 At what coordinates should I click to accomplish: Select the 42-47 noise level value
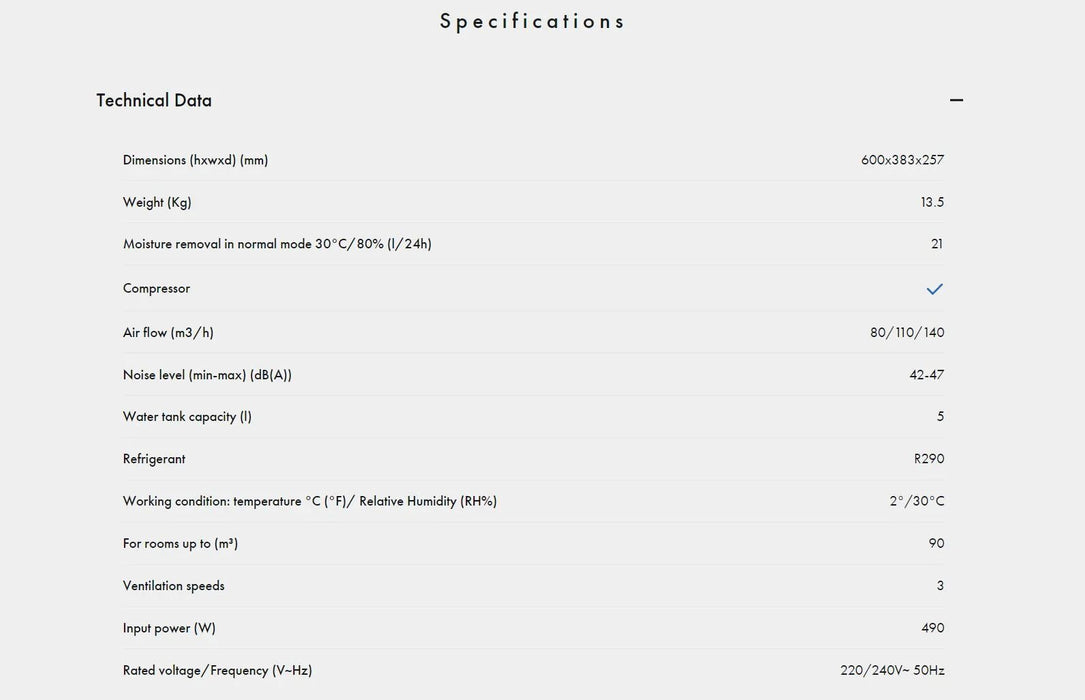click(x=926, y=375)
